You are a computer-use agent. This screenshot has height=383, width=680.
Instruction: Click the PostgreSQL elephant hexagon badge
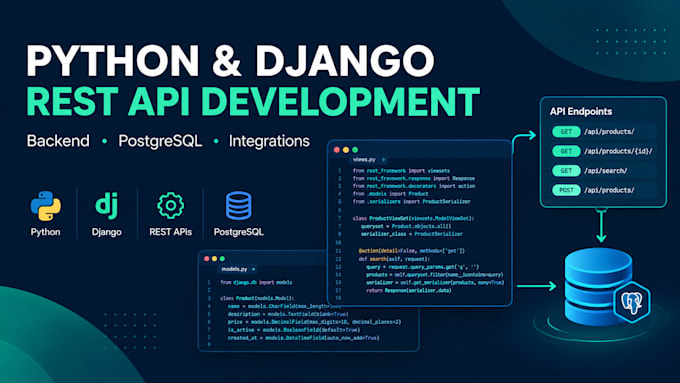[x=632, y=302]
